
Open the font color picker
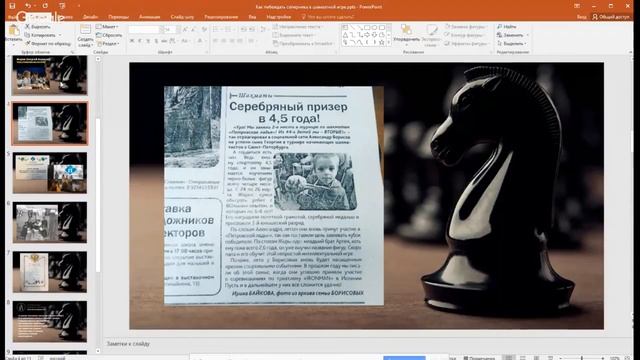(x=200, y=41)
